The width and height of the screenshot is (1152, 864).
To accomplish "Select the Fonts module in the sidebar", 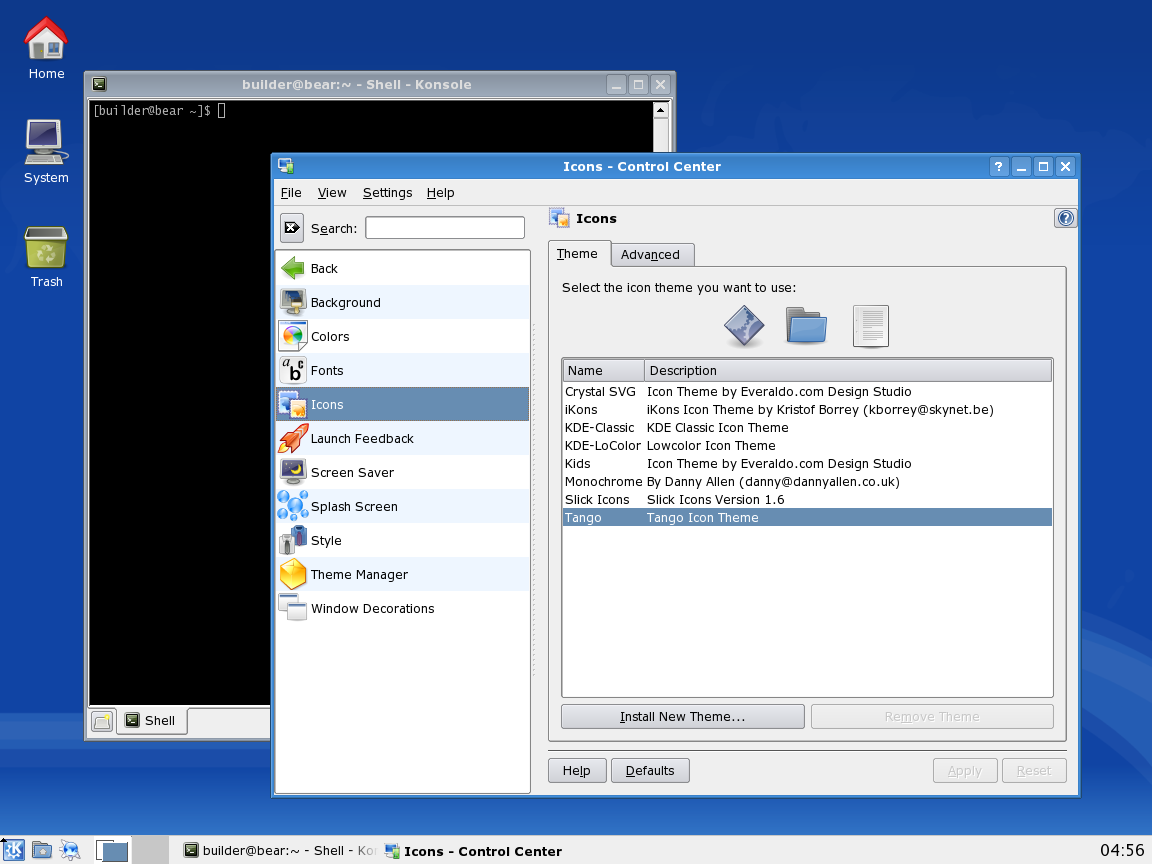I will click(x=325, y=370).
